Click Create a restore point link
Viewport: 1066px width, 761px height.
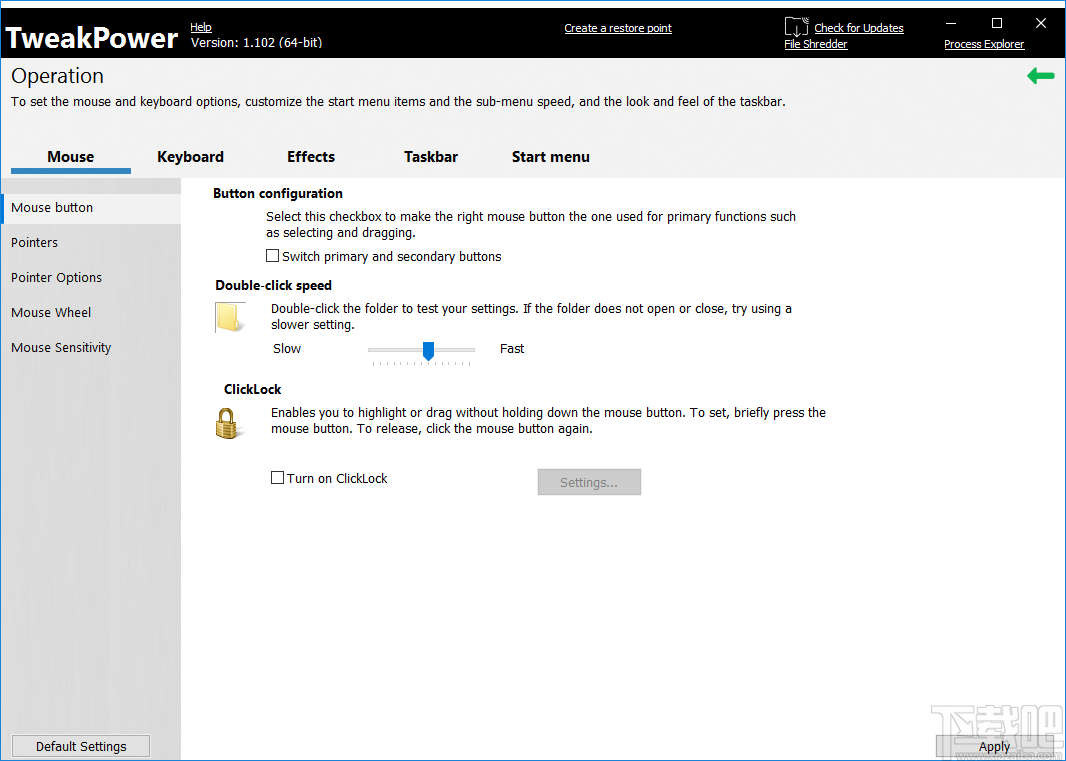618,28
